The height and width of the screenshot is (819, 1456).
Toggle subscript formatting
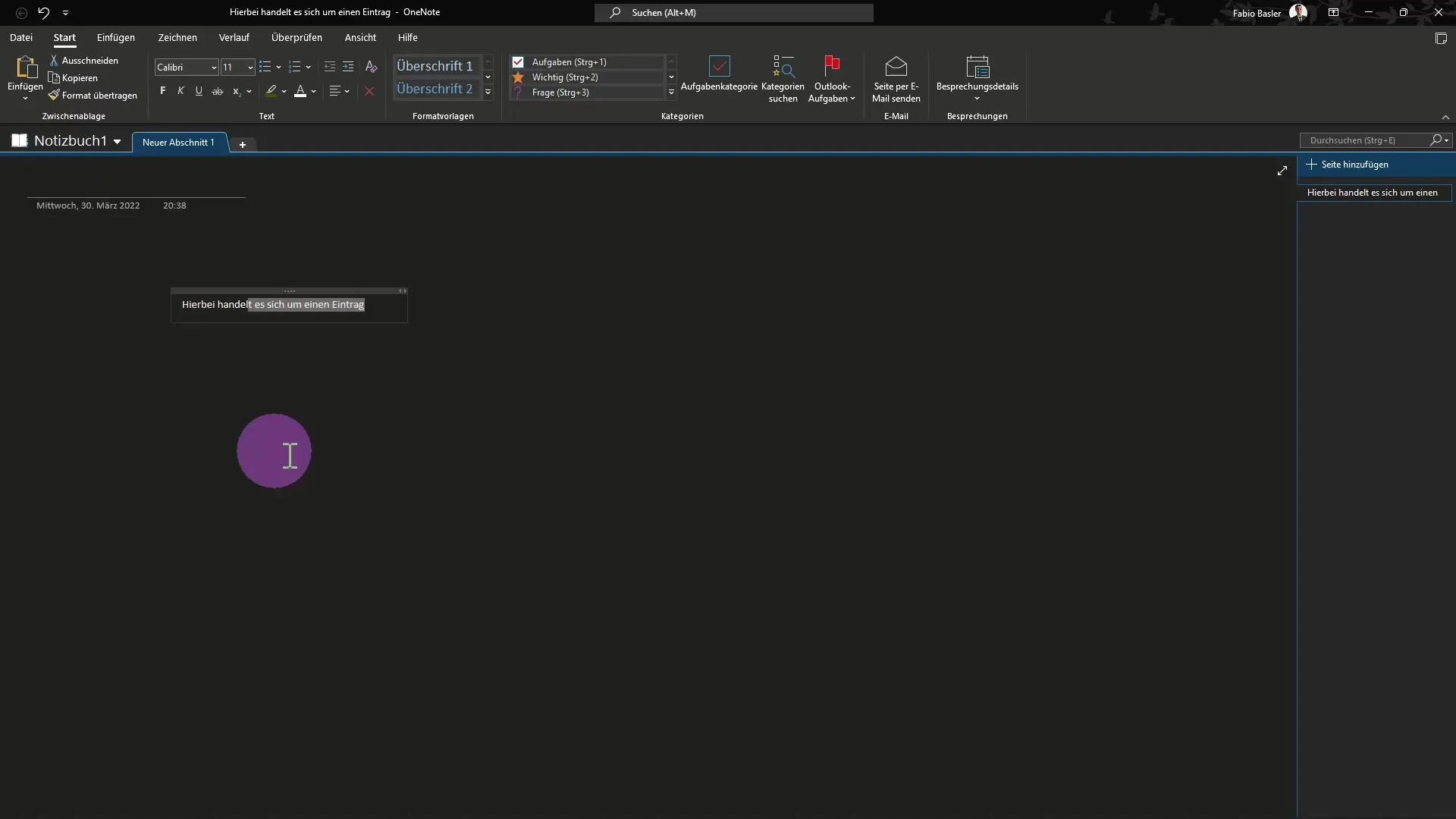237,91
